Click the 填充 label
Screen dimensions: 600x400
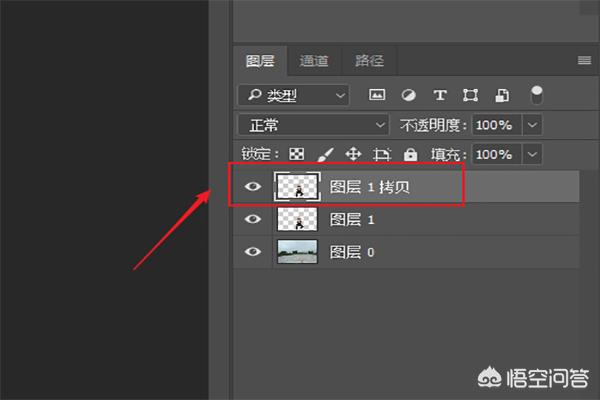click(448, 155)
